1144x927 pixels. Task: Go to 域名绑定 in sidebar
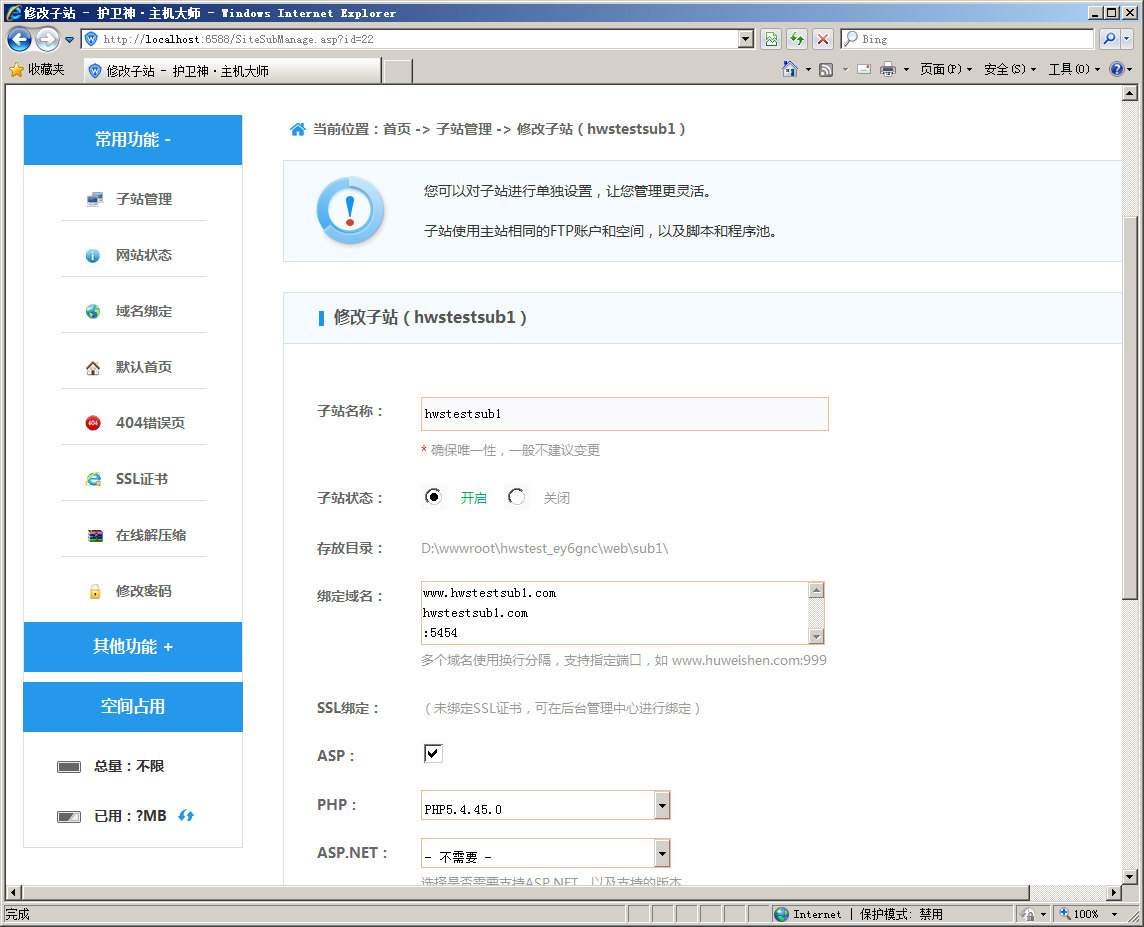point(143,311)
